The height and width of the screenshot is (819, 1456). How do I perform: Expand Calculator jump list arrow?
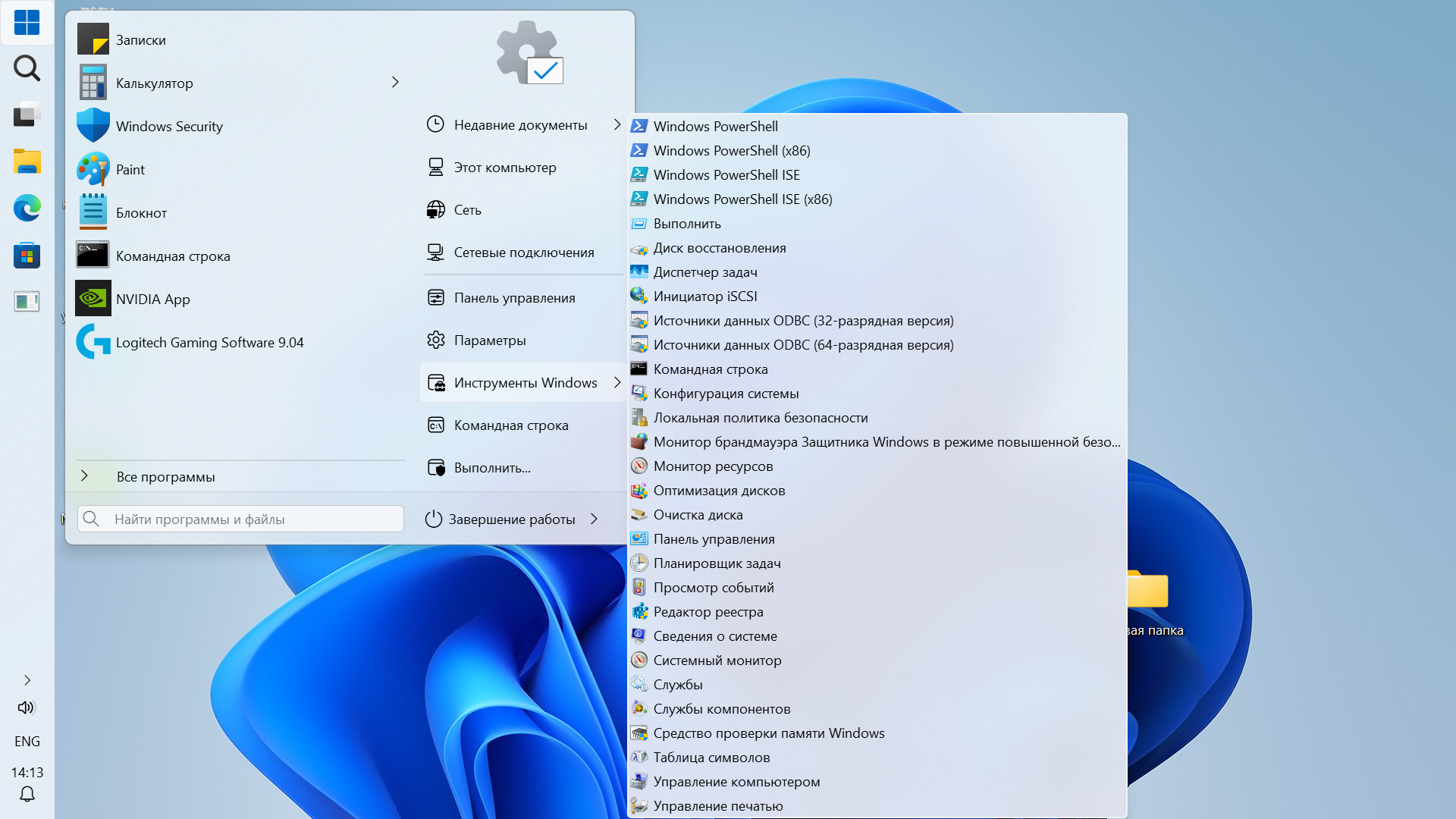click(x=395, y=82)
